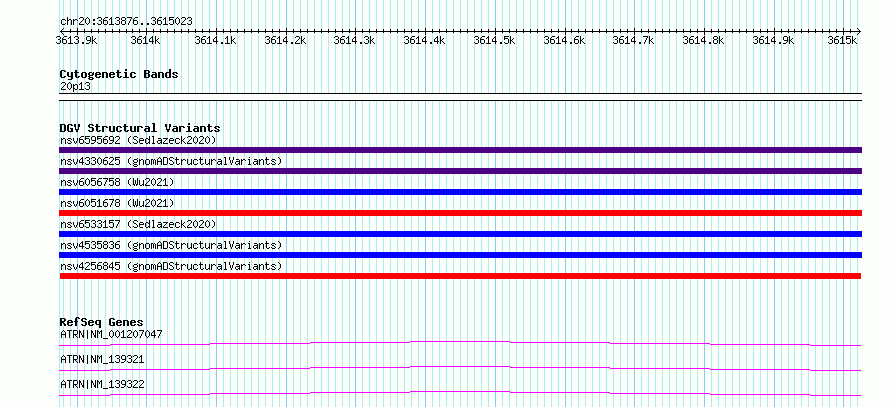Select the Cytogenetic Bands track heading
This screenshot has width=890, height=407.
119,74
